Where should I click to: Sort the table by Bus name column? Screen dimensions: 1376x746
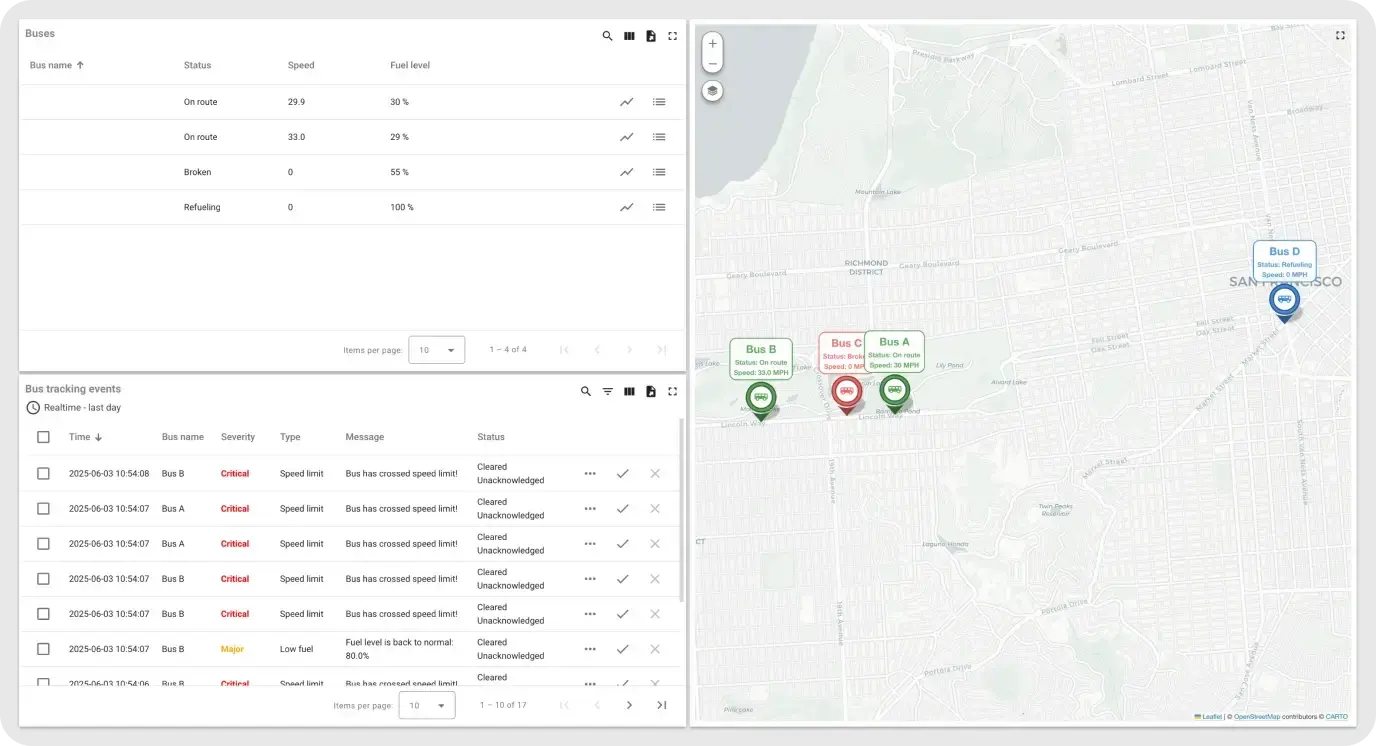pyautogui.click(x=51, y=65)
